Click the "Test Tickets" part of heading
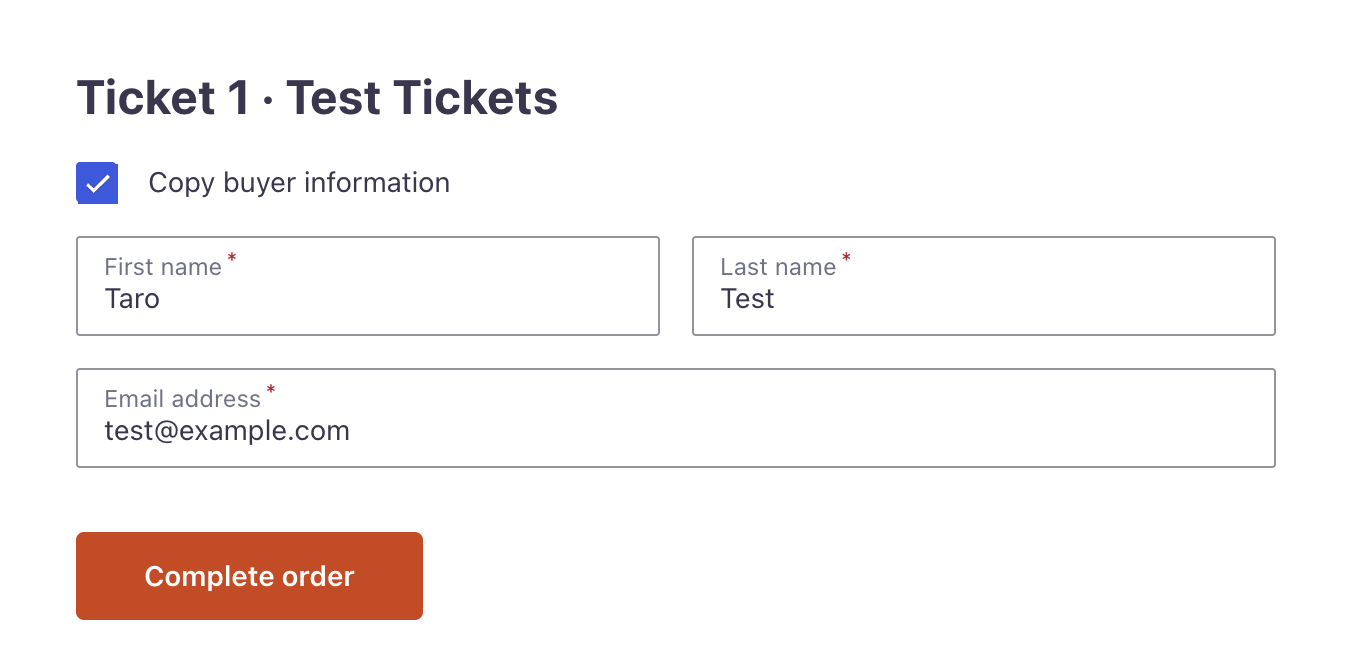 click(x=422, y=98)
